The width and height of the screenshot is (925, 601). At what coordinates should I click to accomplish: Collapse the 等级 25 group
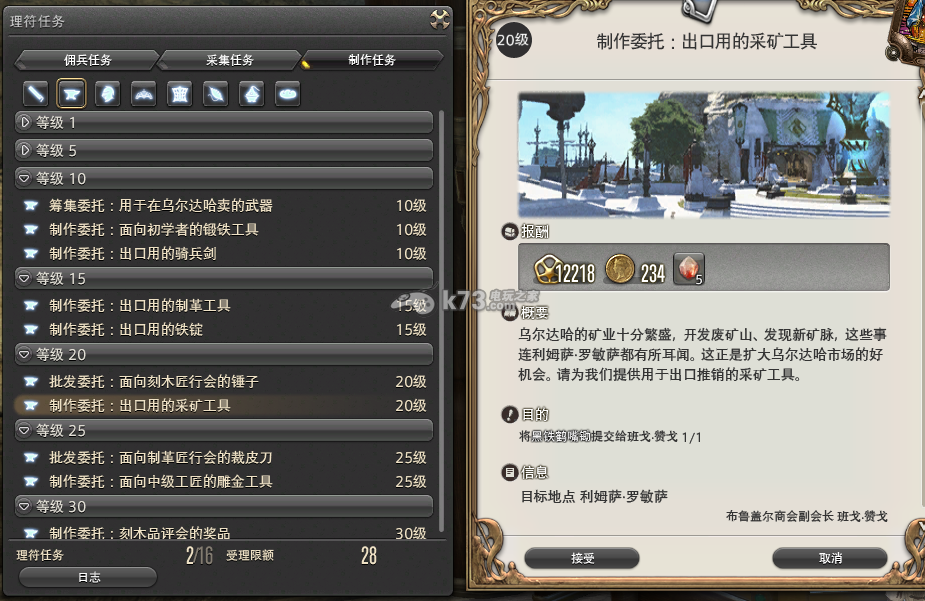224,431
